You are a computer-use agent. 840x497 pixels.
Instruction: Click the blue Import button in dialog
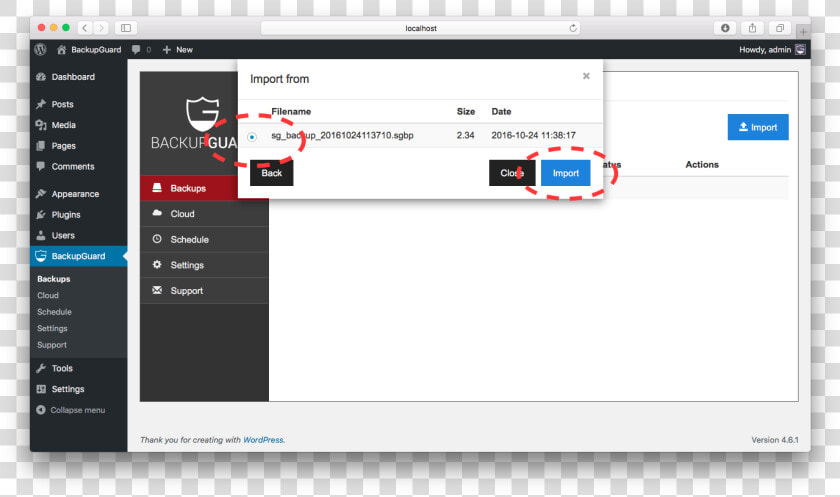565,173
